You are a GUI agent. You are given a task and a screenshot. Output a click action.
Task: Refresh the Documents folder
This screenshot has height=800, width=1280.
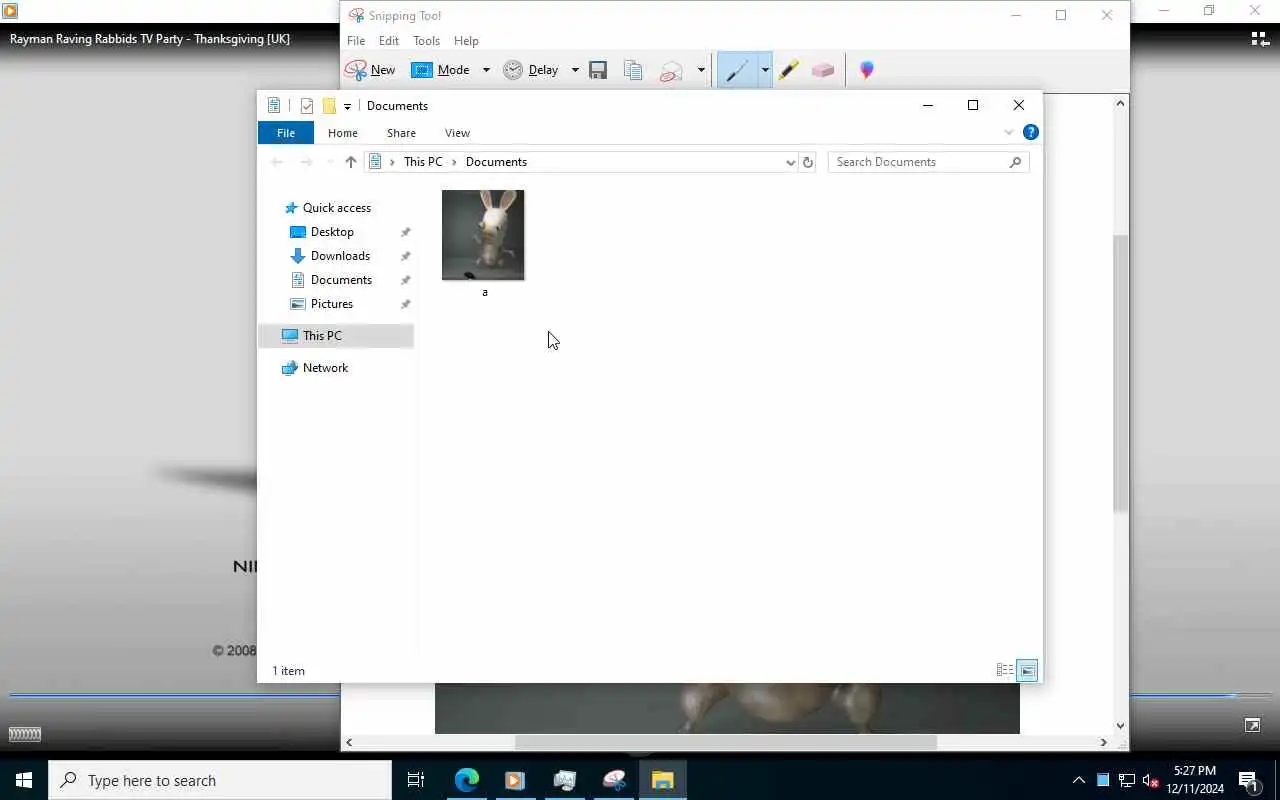coord(808,162)
